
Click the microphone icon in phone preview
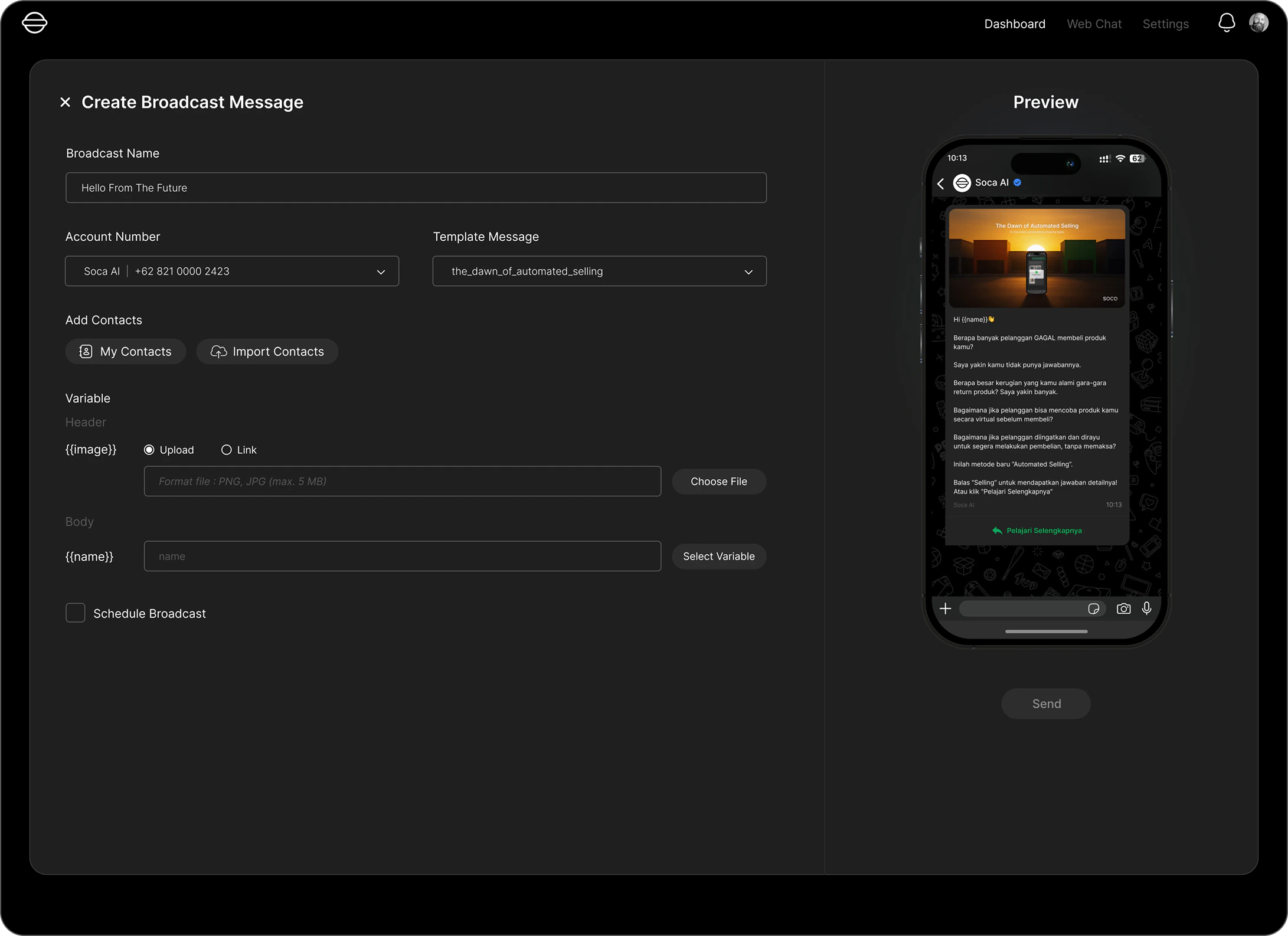click(1146, 608)
